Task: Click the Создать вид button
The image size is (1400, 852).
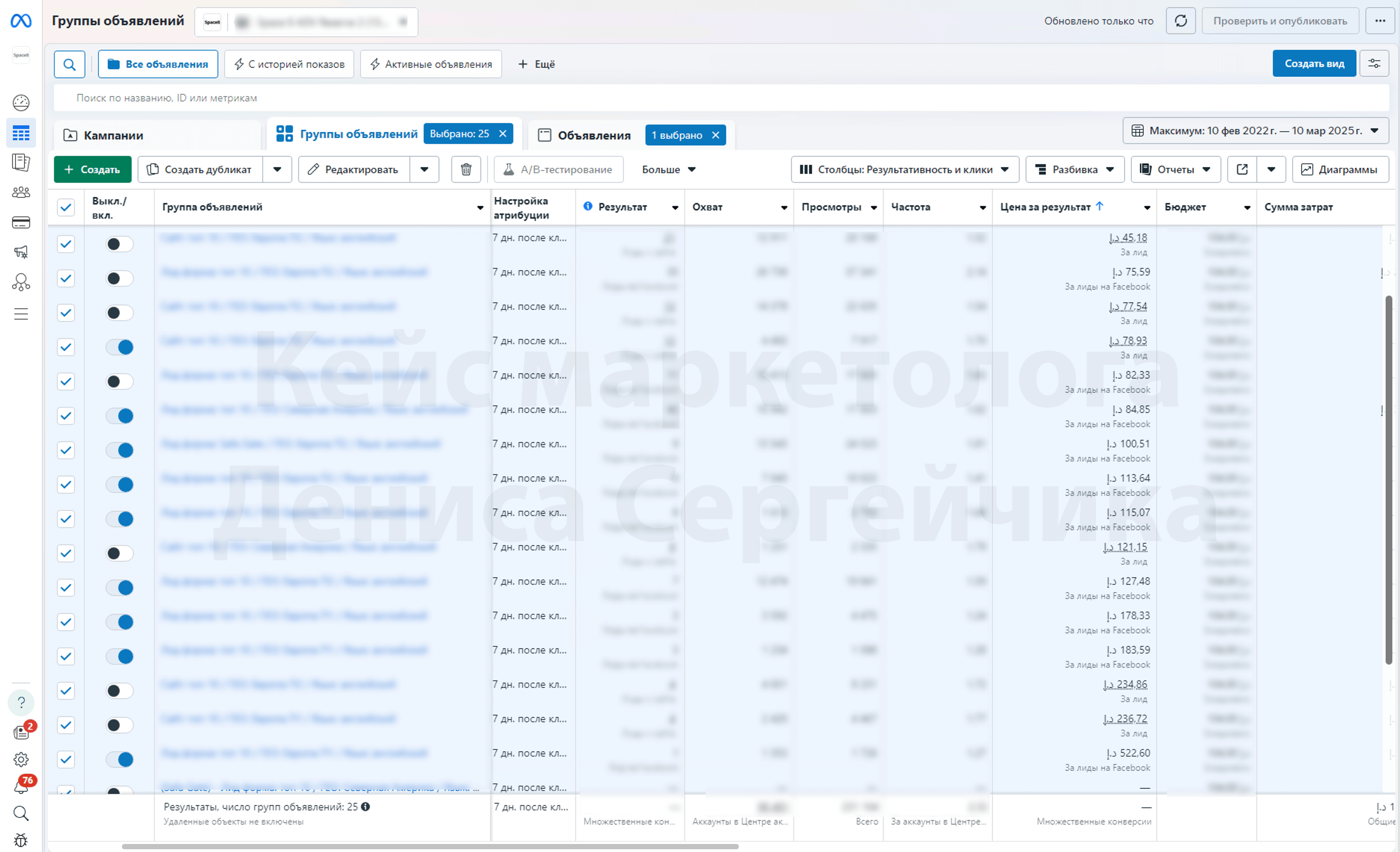Action: [x=1314, y=64]
